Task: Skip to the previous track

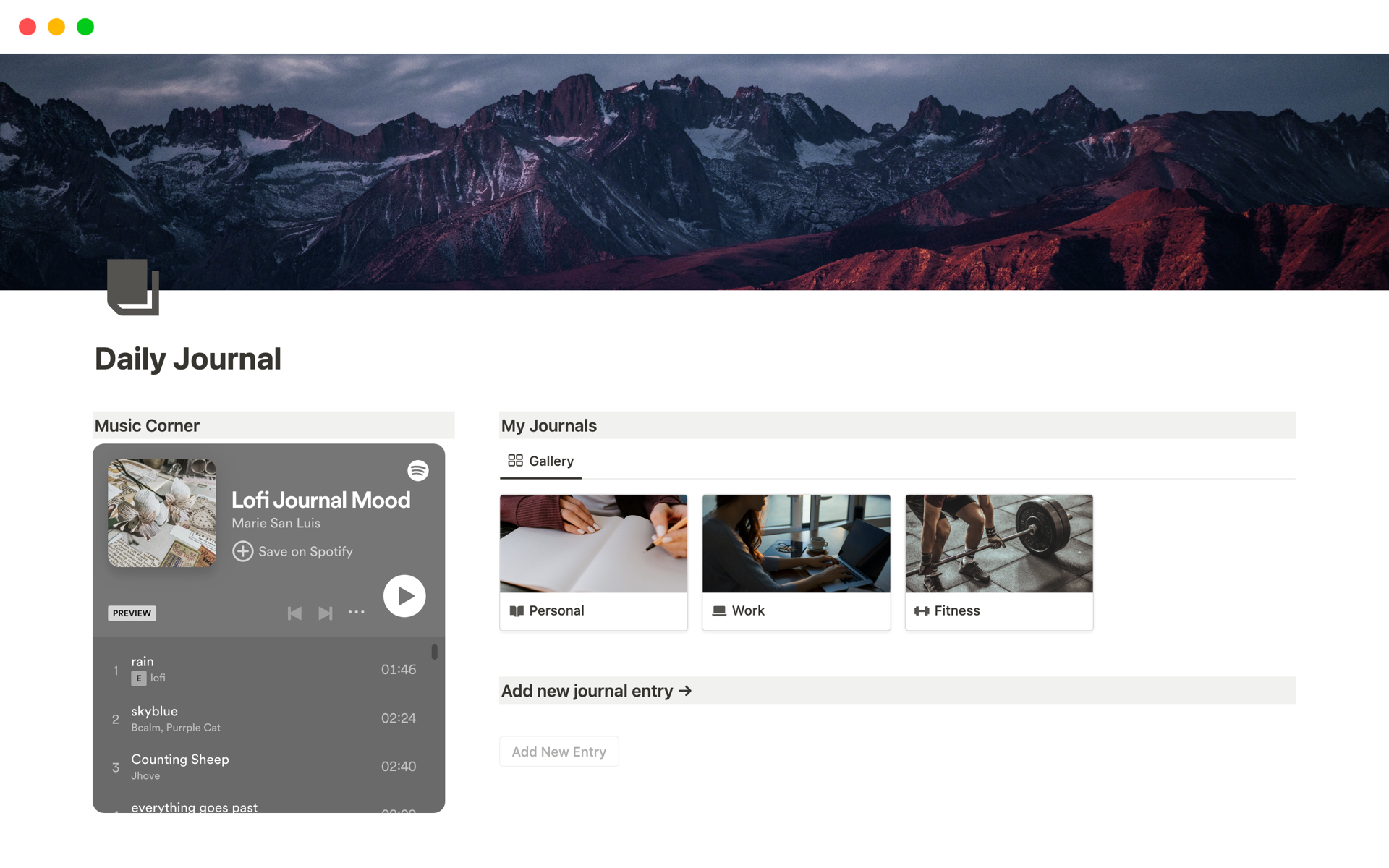Action: tap(294, 613)
